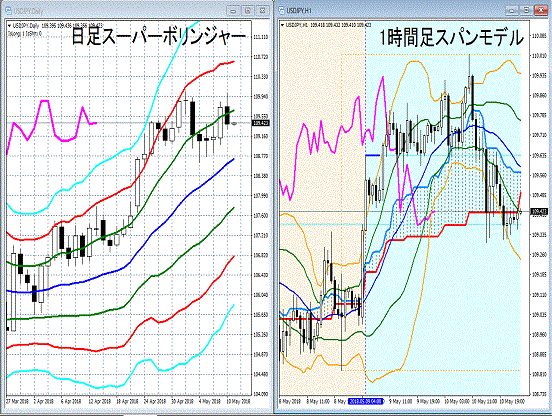Viewport: 552px width, 416px height.
Task: Minimize the USDJPY,H1 chart window
Action: 512,11
